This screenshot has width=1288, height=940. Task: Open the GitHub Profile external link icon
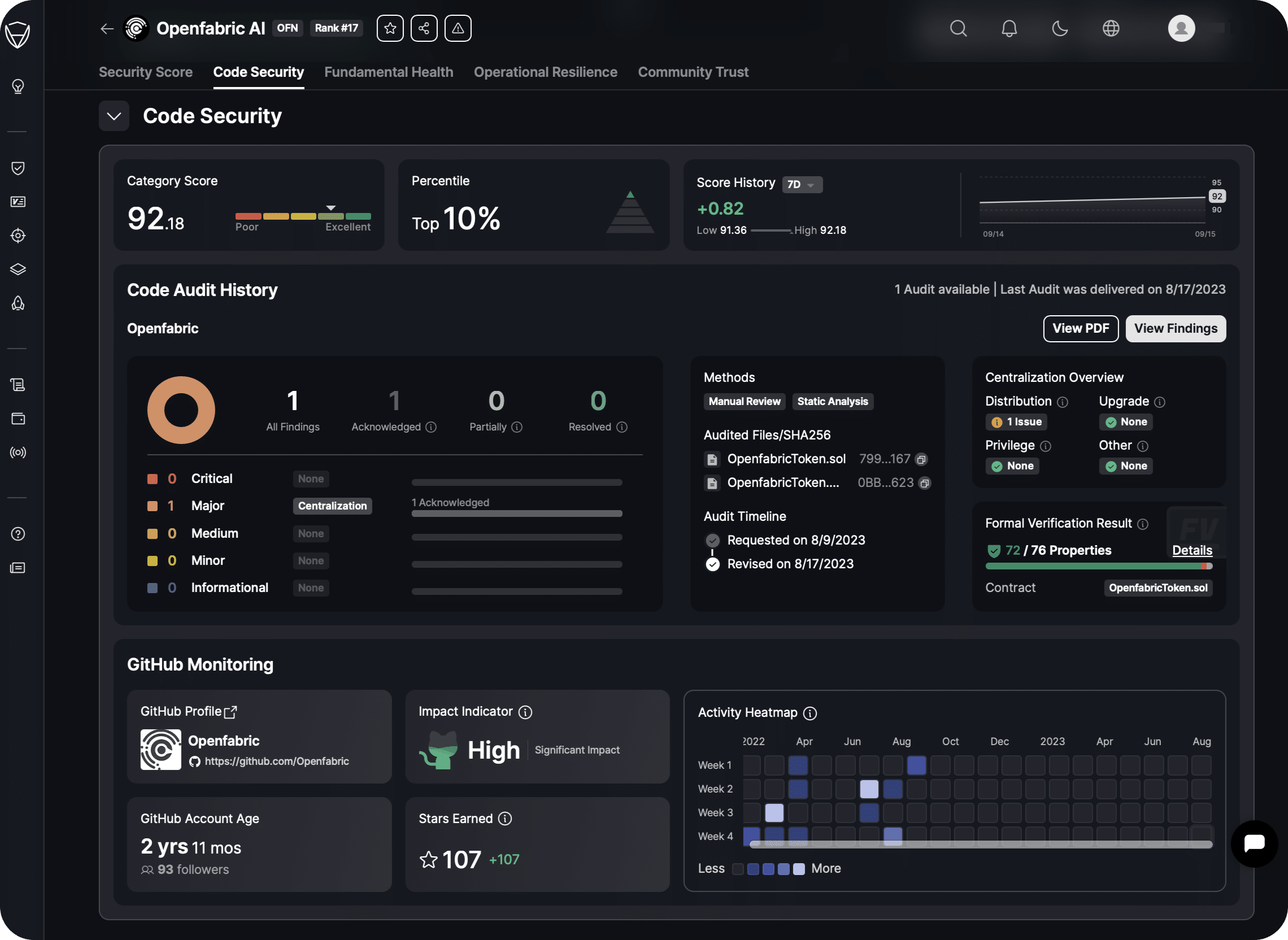[x=230, y=712]
